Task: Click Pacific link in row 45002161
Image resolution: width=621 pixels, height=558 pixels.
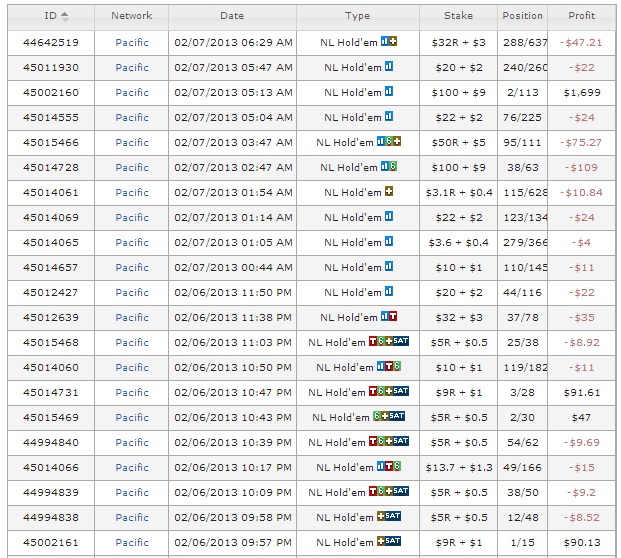Action: click(132, 543)
